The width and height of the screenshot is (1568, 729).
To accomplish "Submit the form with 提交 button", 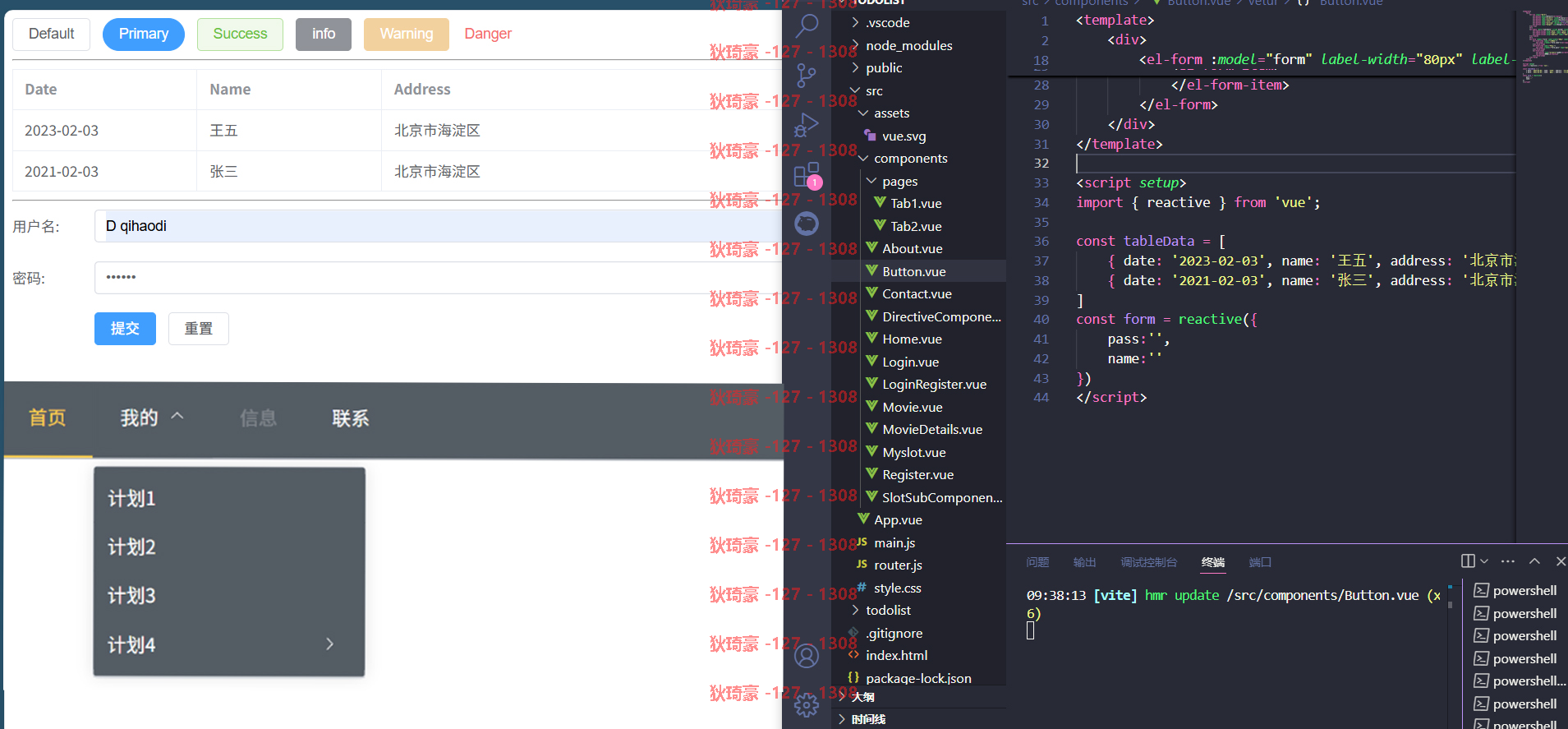I will (125, 329).
